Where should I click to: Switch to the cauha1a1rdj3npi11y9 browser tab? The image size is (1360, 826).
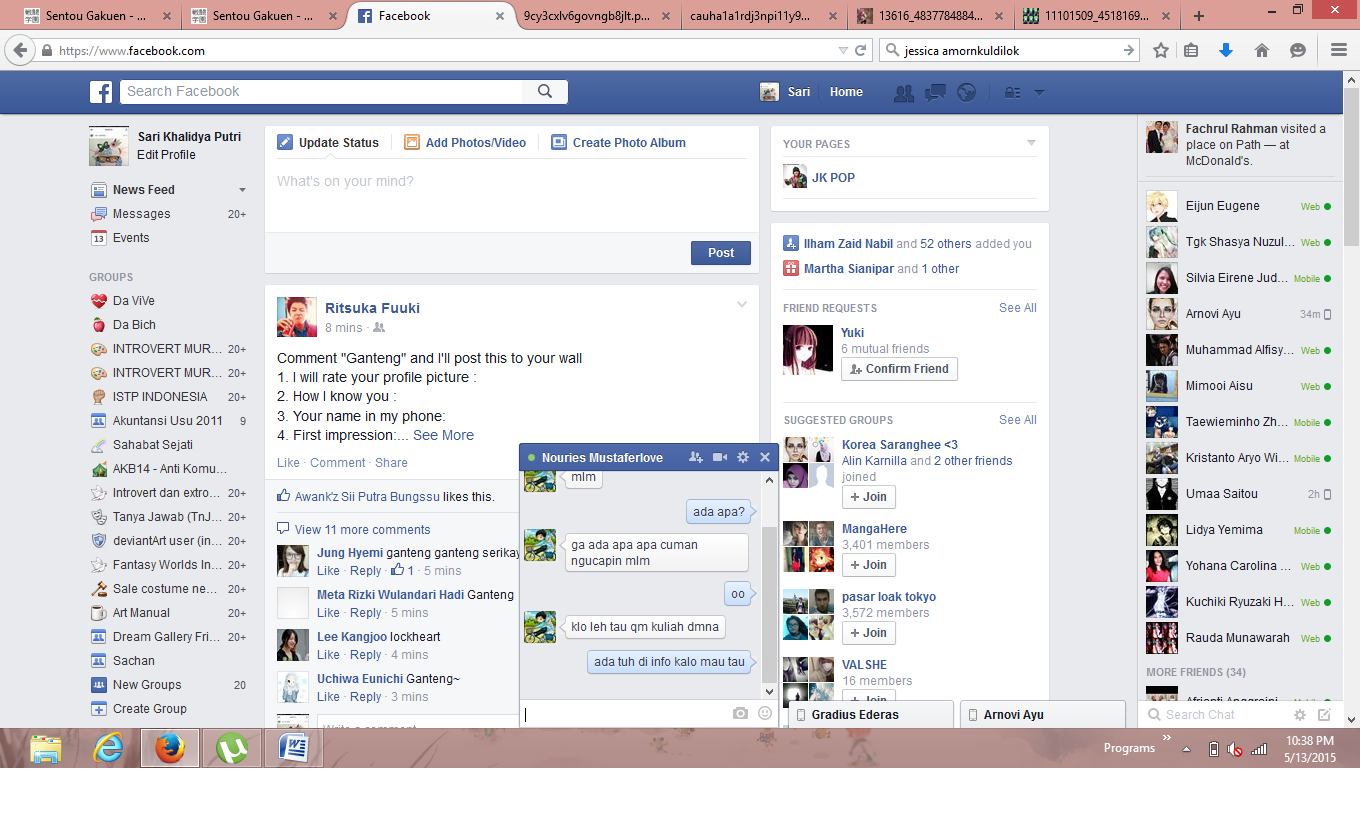tap(762, 16)
